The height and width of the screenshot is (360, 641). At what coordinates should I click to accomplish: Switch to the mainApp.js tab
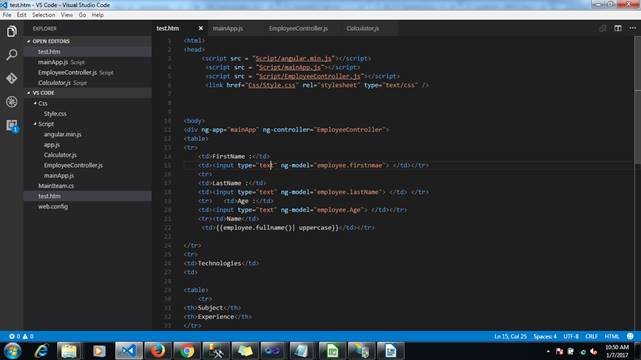click(x=228, y=28)
